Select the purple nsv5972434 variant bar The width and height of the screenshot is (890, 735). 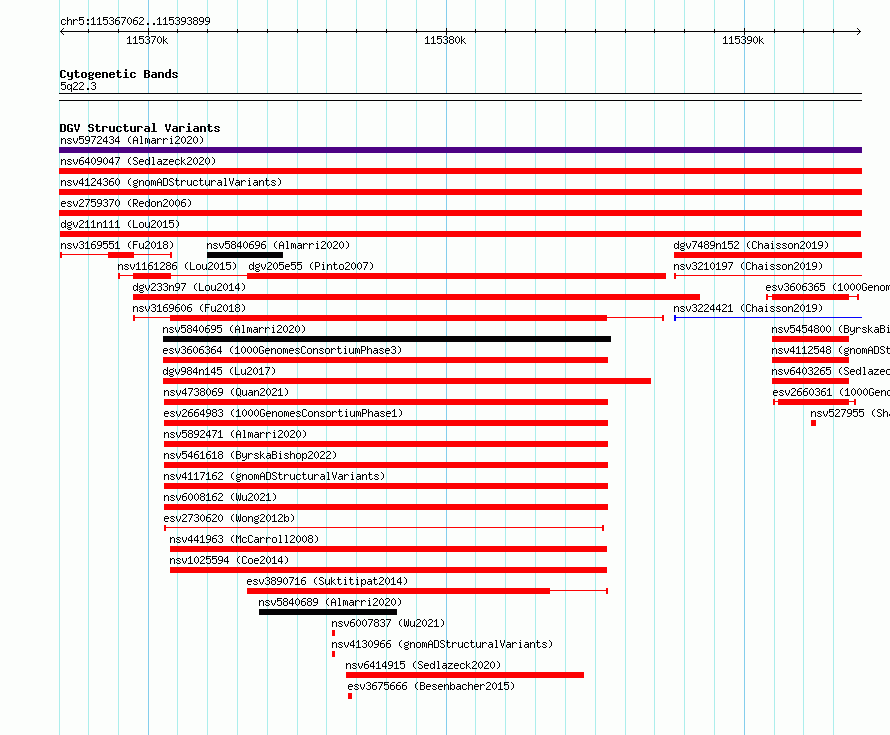[460, 150]
